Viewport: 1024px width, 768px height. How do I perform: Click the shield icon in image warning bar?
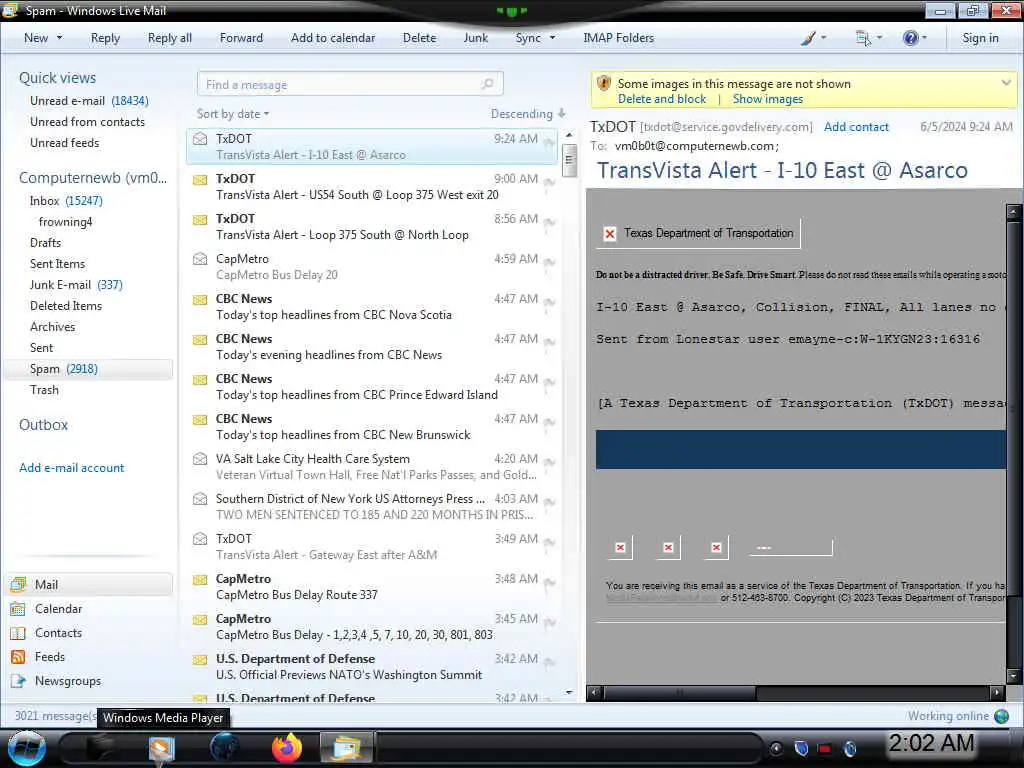[x=604, y=84]
